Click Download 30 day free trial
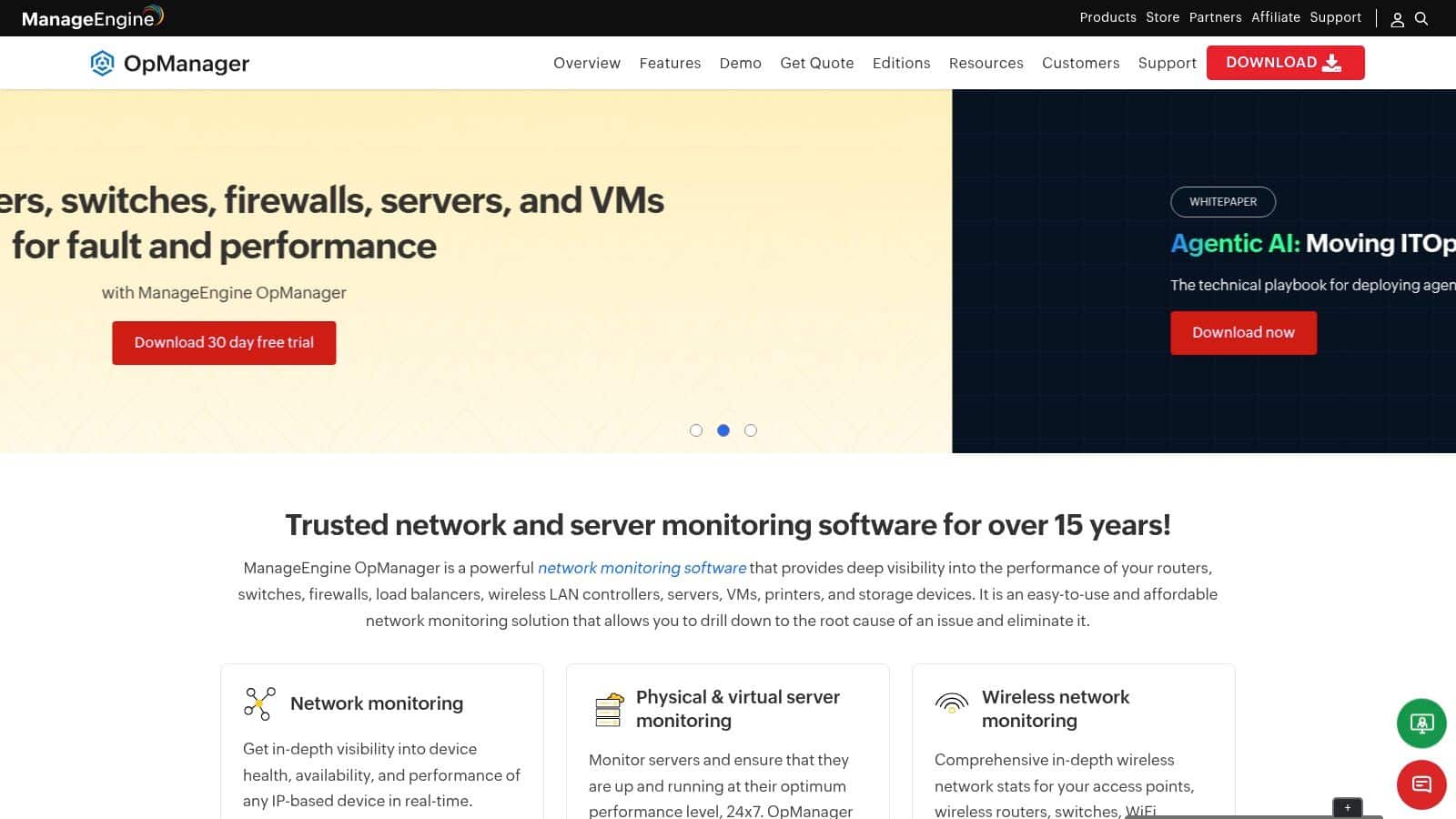The height and width of the screenshot is (819, 1456). click(224, 343)
